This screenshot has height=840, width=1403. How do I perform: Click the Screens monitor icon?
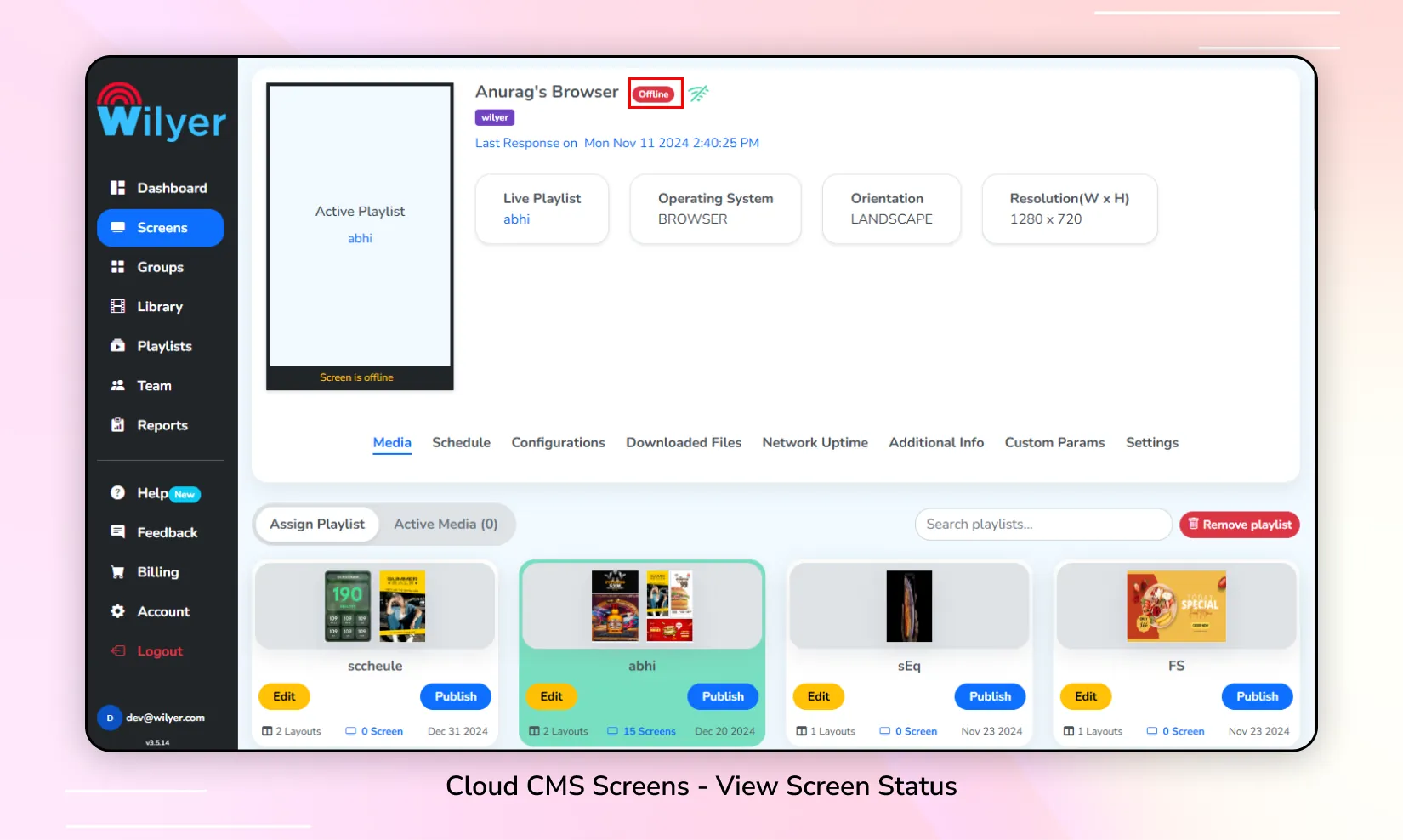pos(117,227)
